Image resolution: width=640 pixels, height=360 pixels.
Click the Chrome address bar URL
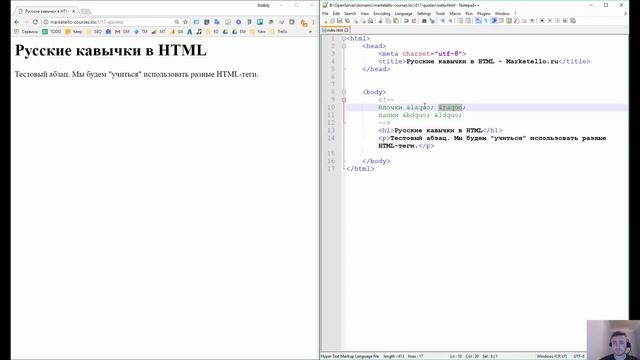[x=87, y=22]
